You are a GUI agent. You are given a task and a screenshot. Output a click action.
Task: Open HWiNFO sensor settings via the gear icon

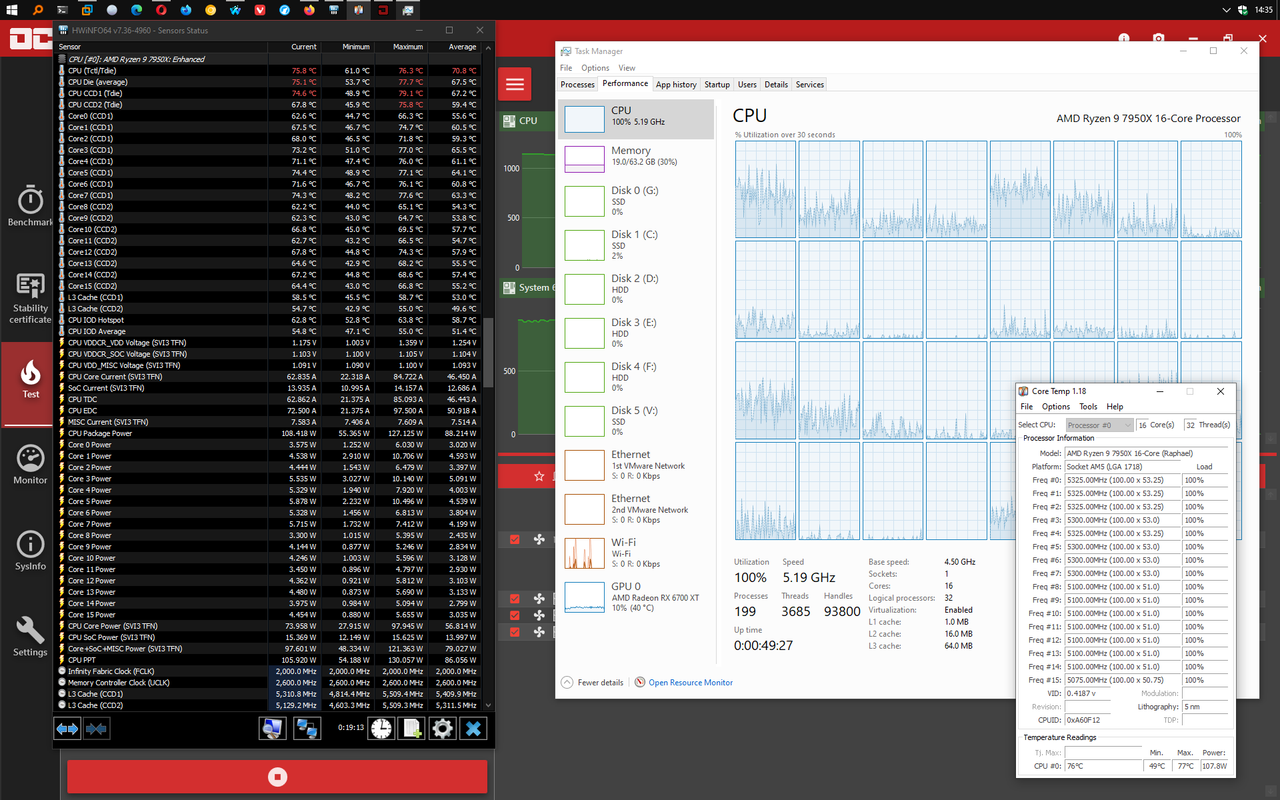pos(442,728)
